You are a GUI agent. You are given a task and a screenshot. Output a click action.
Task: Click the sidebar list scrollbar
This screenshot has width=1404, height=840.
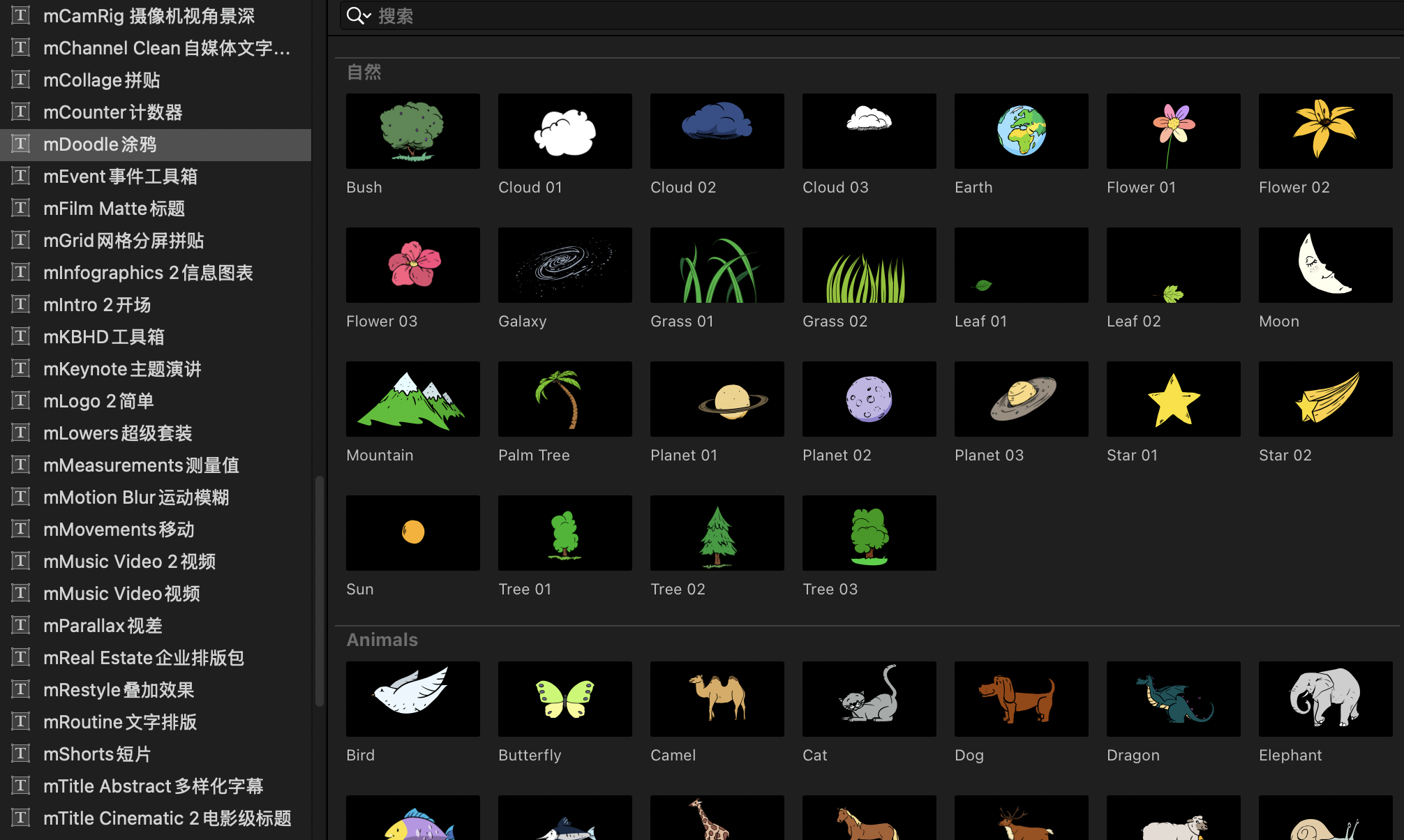point(320,592)
